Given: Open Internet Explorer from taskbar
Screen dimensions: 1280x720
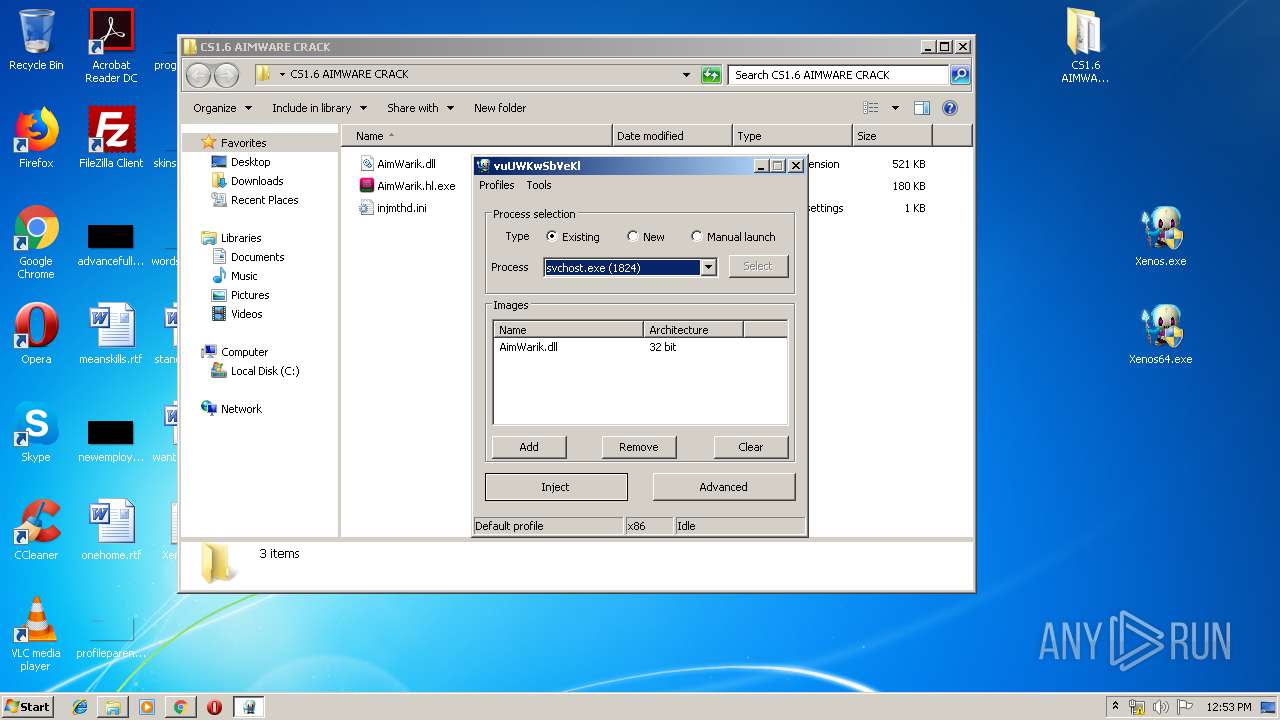Looking at the screenshot, I should coord(80,707).
